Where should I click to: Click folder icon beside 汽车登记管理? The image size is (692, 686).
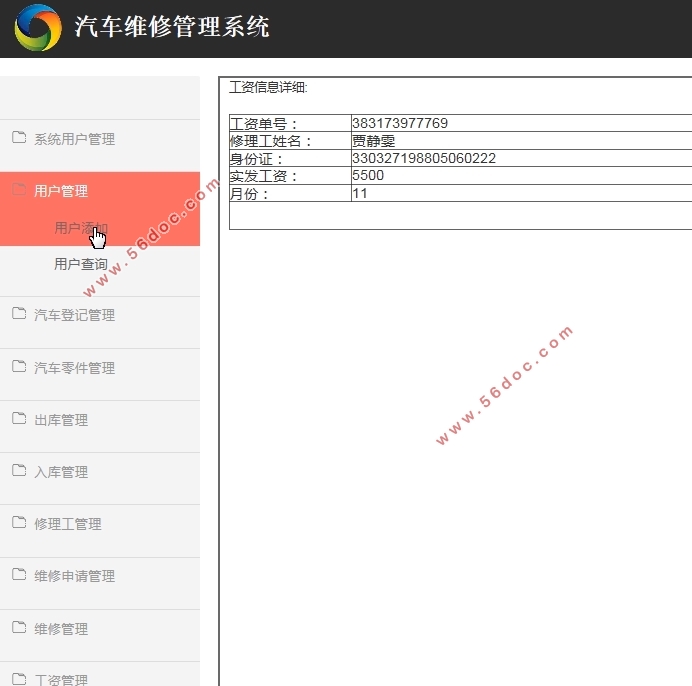[19, 314]
